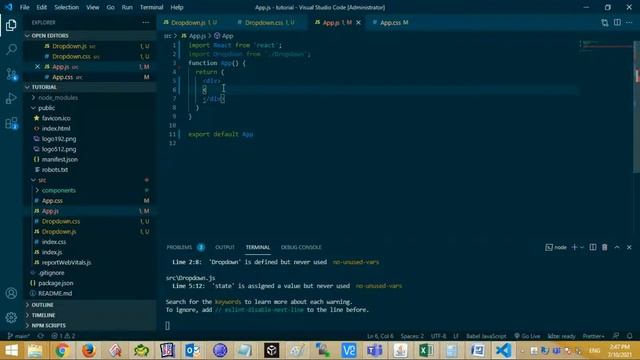Maximize the panel with the up chevron

coord(617,247)
